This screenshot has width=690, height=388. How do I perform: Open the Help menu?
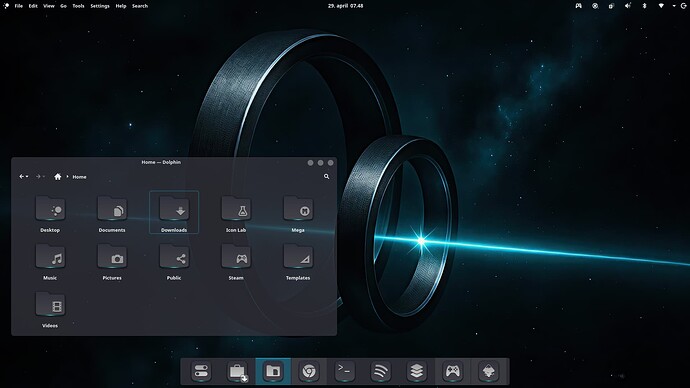pos(121,6)
